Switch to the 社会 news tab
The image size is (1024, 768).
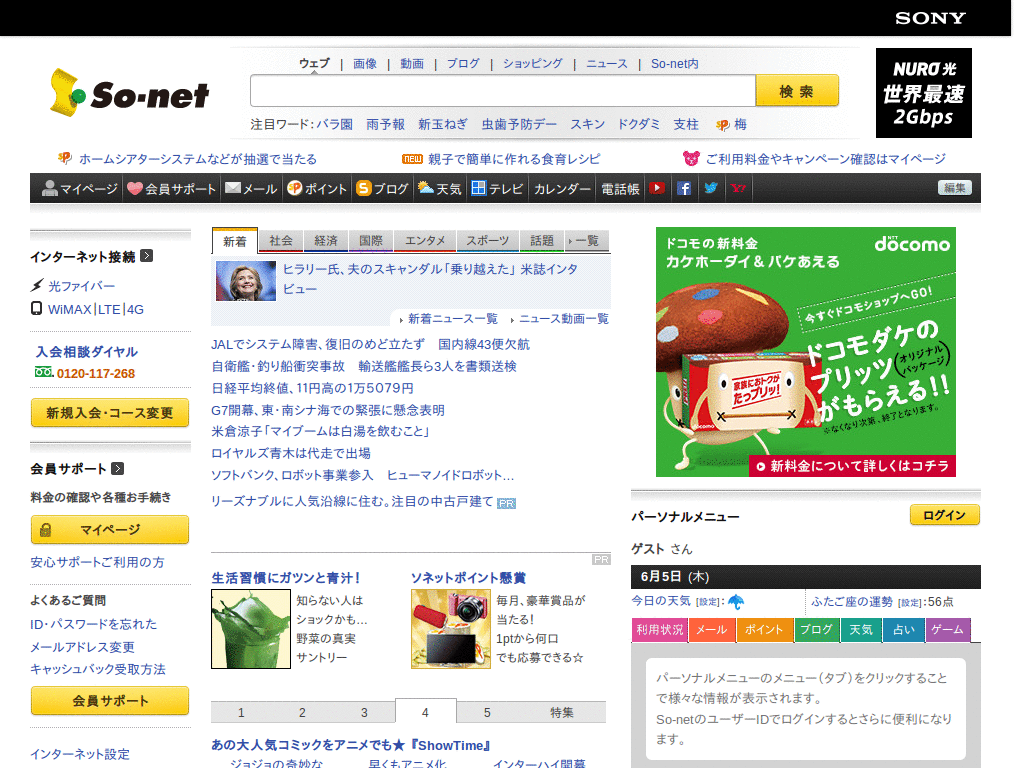pyautogui.click(x=281, y=240)
